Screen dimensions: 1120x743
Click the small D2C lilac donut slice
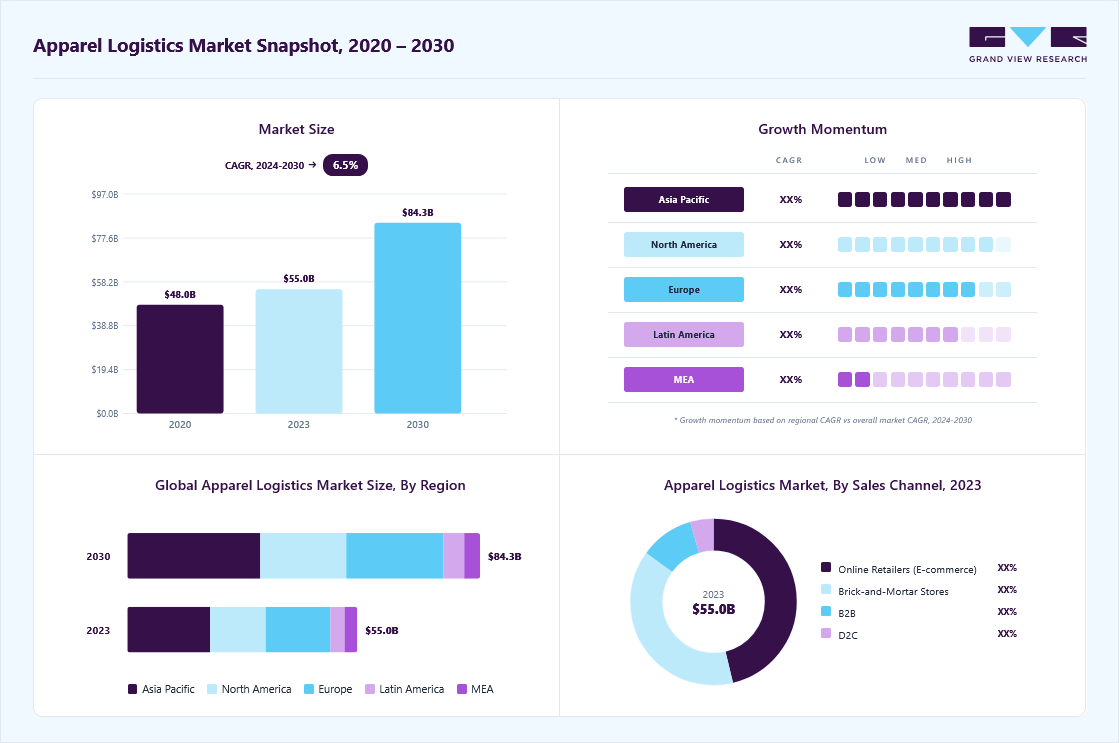coord(704,535)
